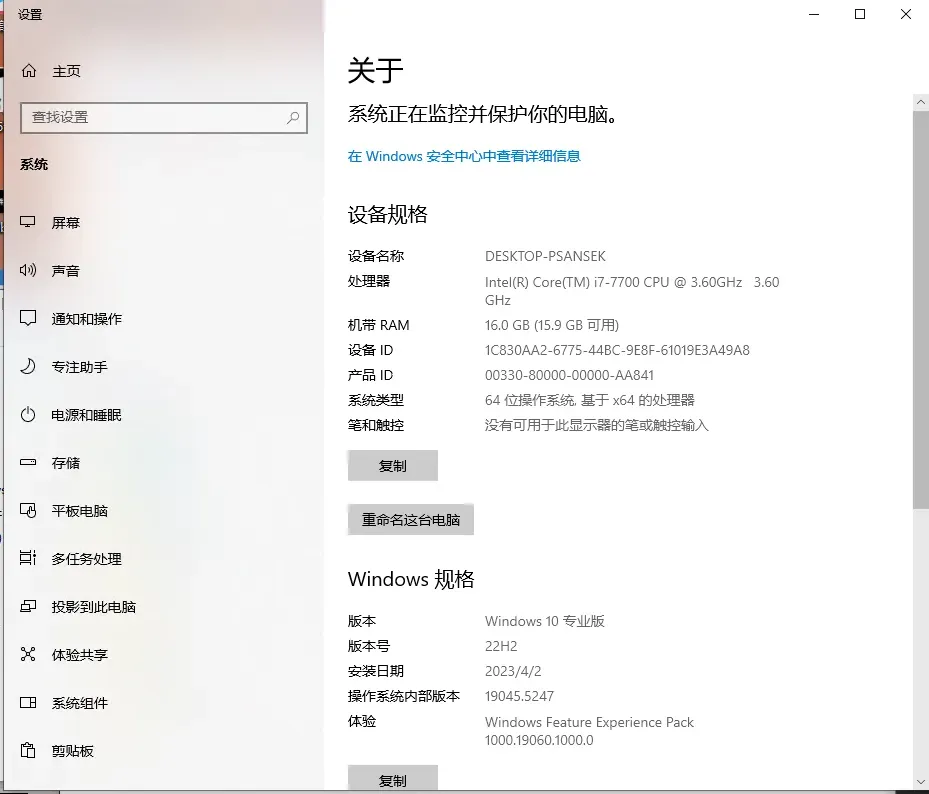The image size is (929, 794).
Task: Click the processor value Intel Core i7-7700
Action: [632, 291]
